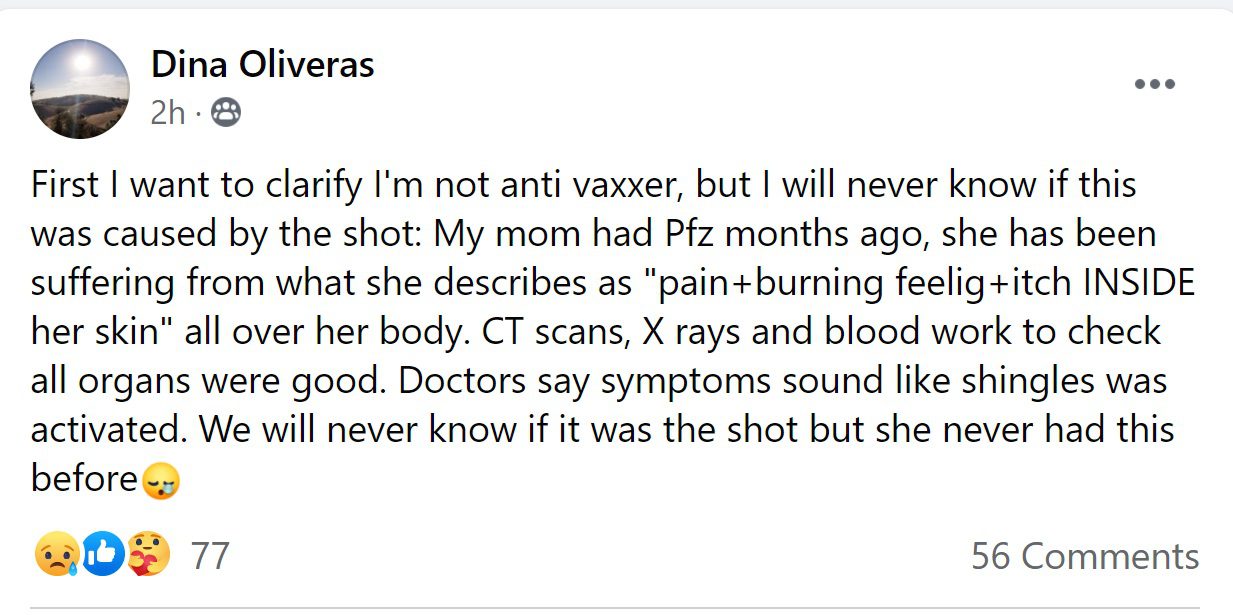Image resolution: width=1233 pixels, height=615 pixels.
Task: Open the three-dot post options menu
Action: [1155, 85]
